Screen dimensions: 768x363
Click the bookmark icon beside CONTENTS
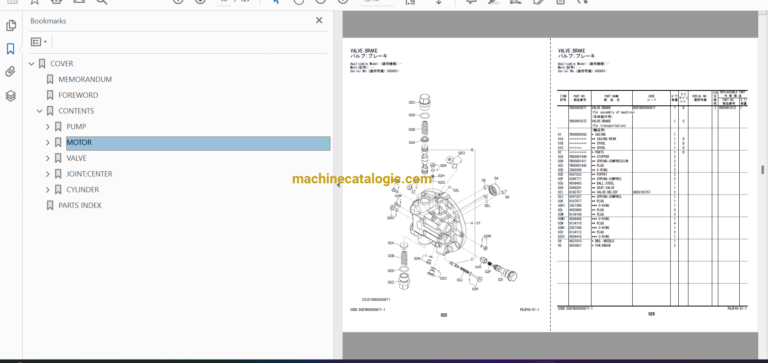50,111
